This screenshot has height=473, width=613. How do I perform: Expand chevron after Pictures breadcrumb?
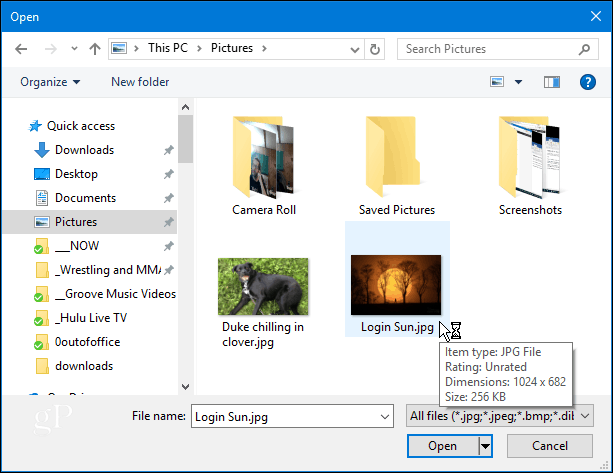point(264,48)
